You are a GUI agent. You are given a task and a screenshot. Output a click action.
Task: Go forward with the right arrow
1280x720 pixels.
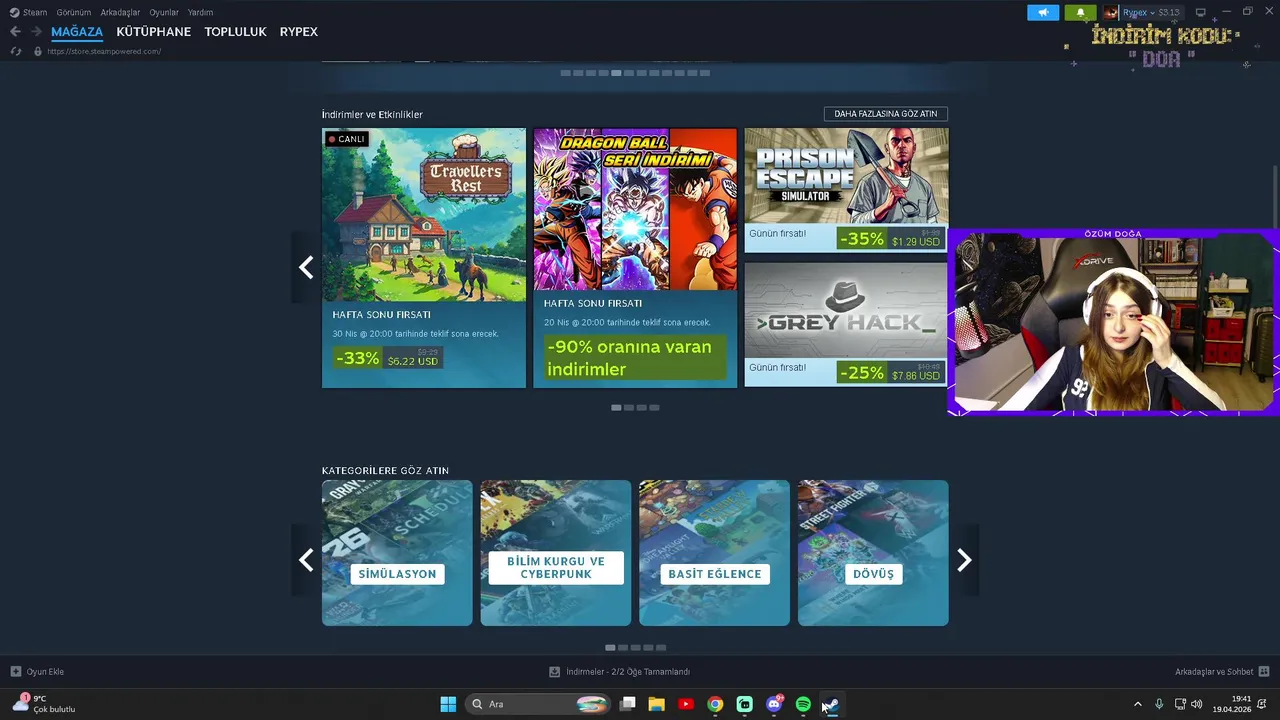click(x=36, y=32)
